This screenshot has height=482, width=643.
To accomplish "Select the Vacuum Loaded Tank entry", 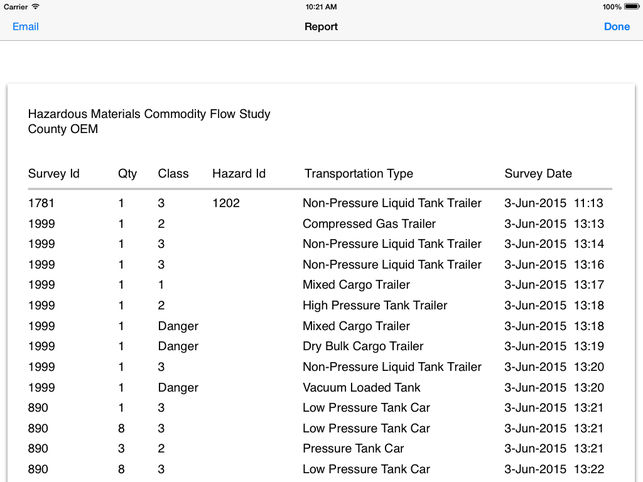I will (361, 388).
